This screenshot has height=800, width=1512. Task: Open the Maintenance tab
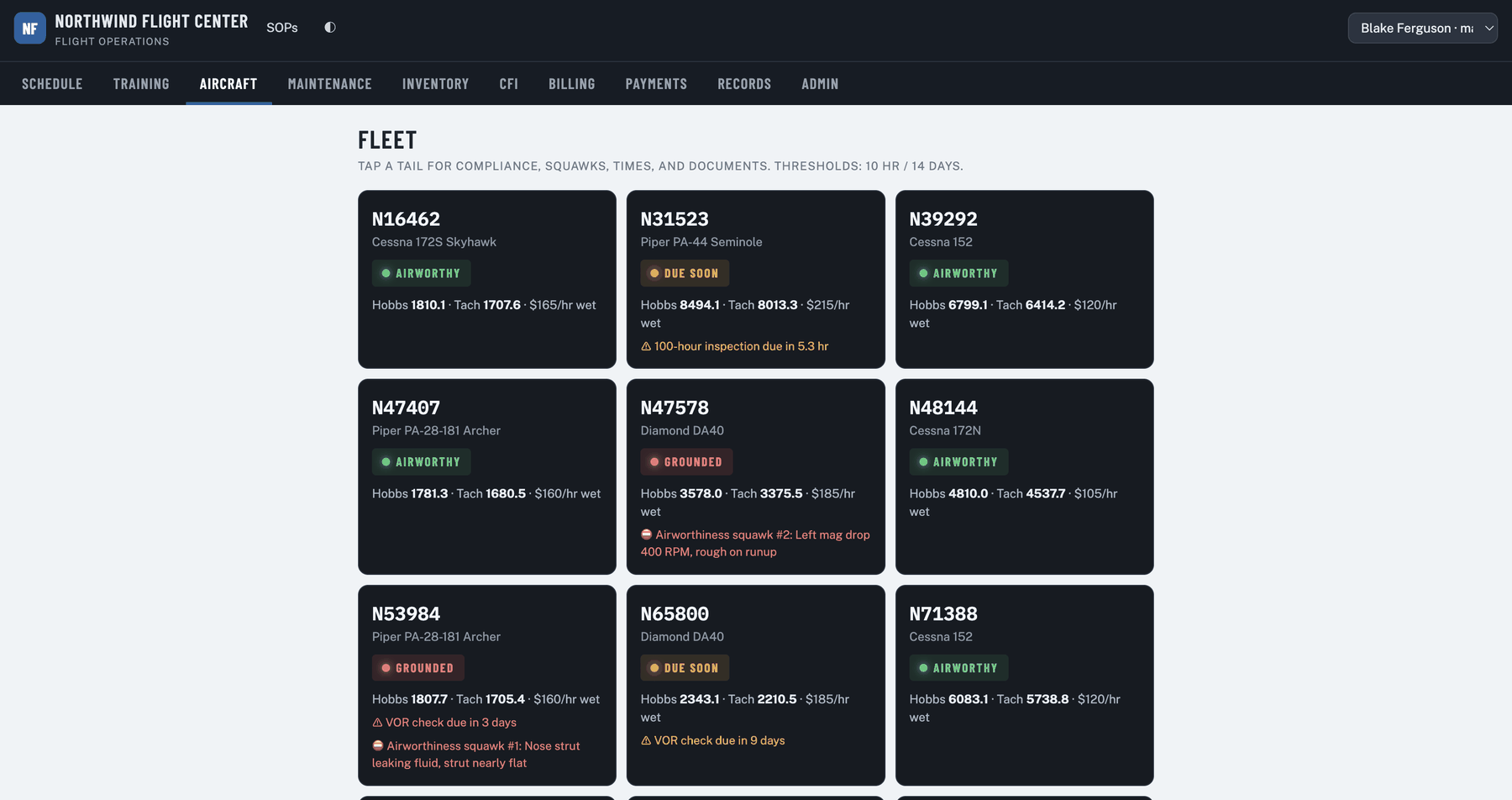[x=329, y=84]
